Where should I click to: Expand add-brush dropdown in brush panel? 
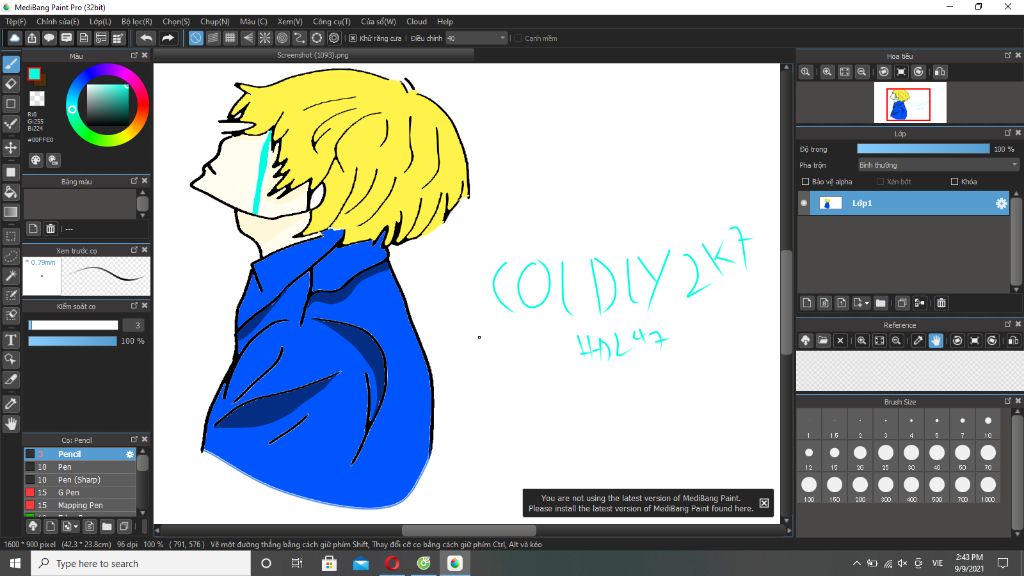click(76, 526)
